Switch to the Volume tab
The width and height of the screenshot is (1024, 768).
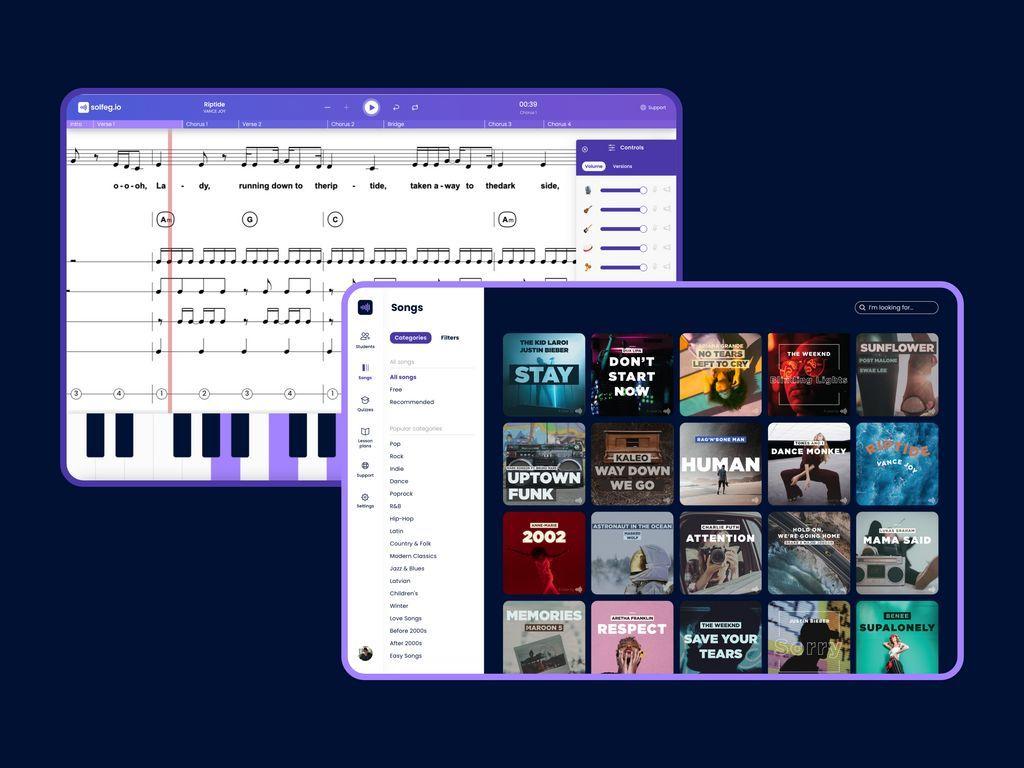click(594, 167)
